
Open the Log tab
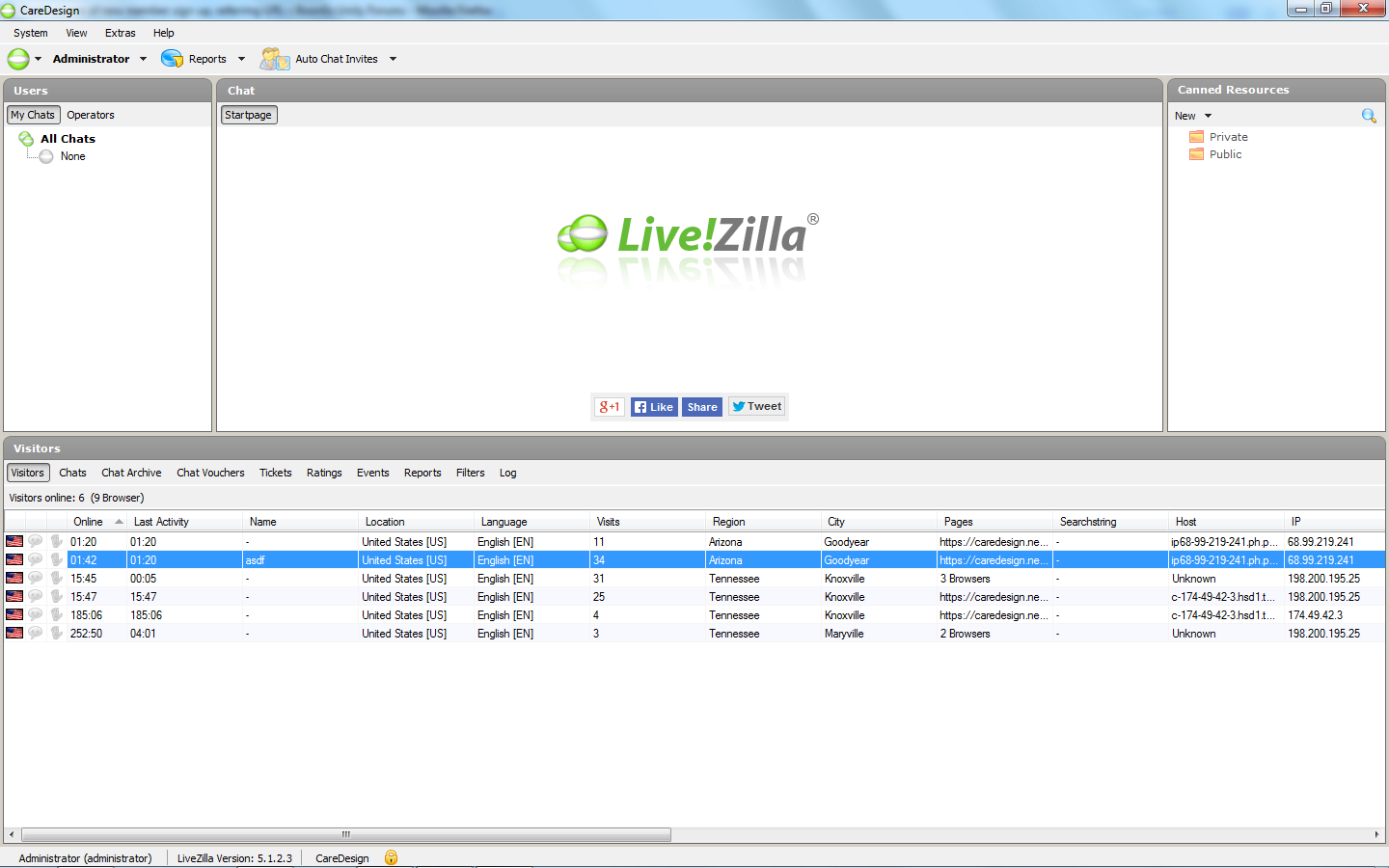(508, 473)
